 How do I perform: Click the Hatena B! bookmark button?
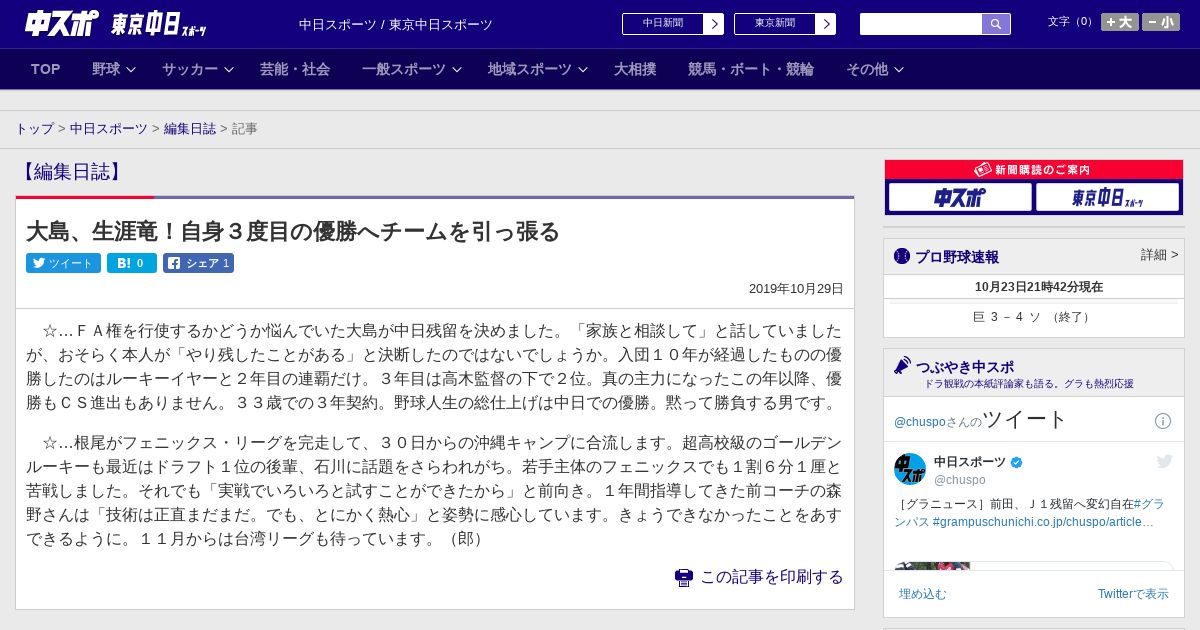132,263
